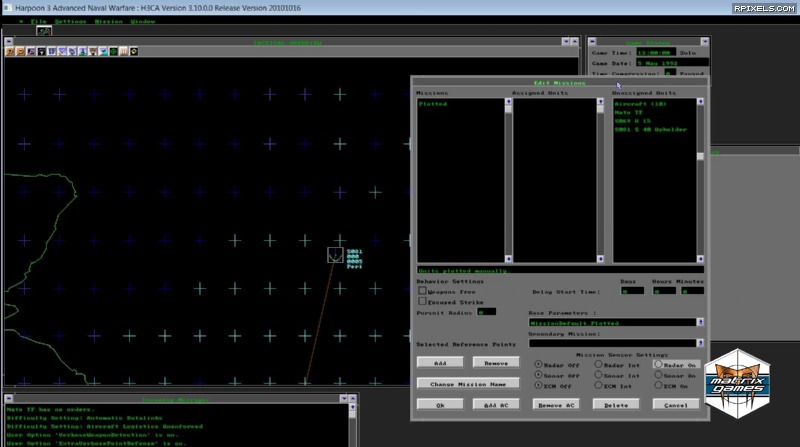Enable the Weapons Free checkbox

[422, 291]
